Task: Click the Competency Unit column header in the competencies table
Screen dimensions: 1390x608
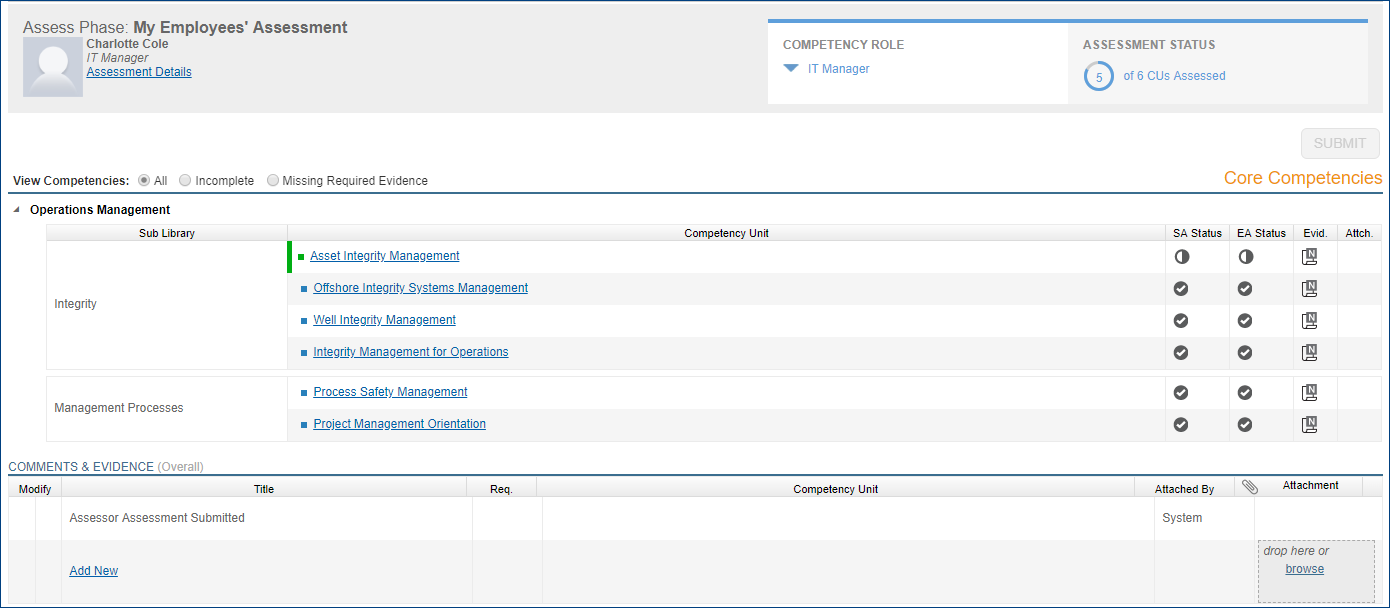Action: click(727, 233)
